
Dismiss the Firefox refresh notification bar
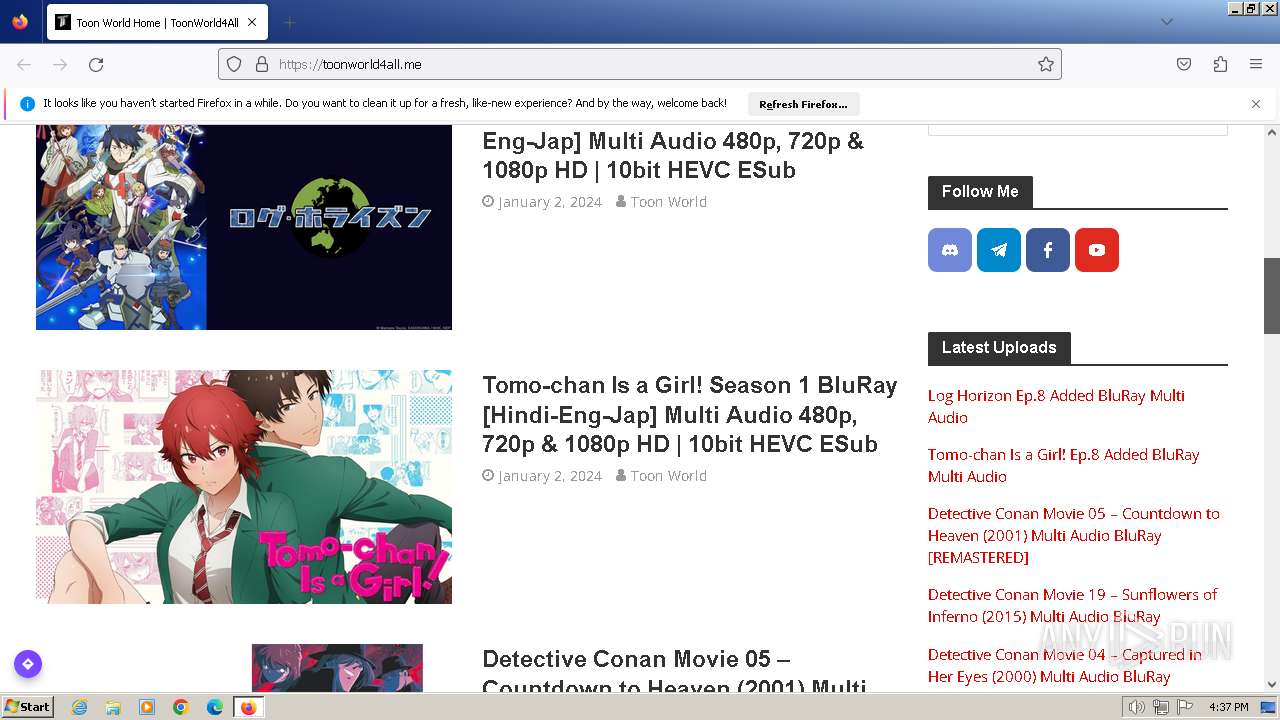[x=1256, y=104]
